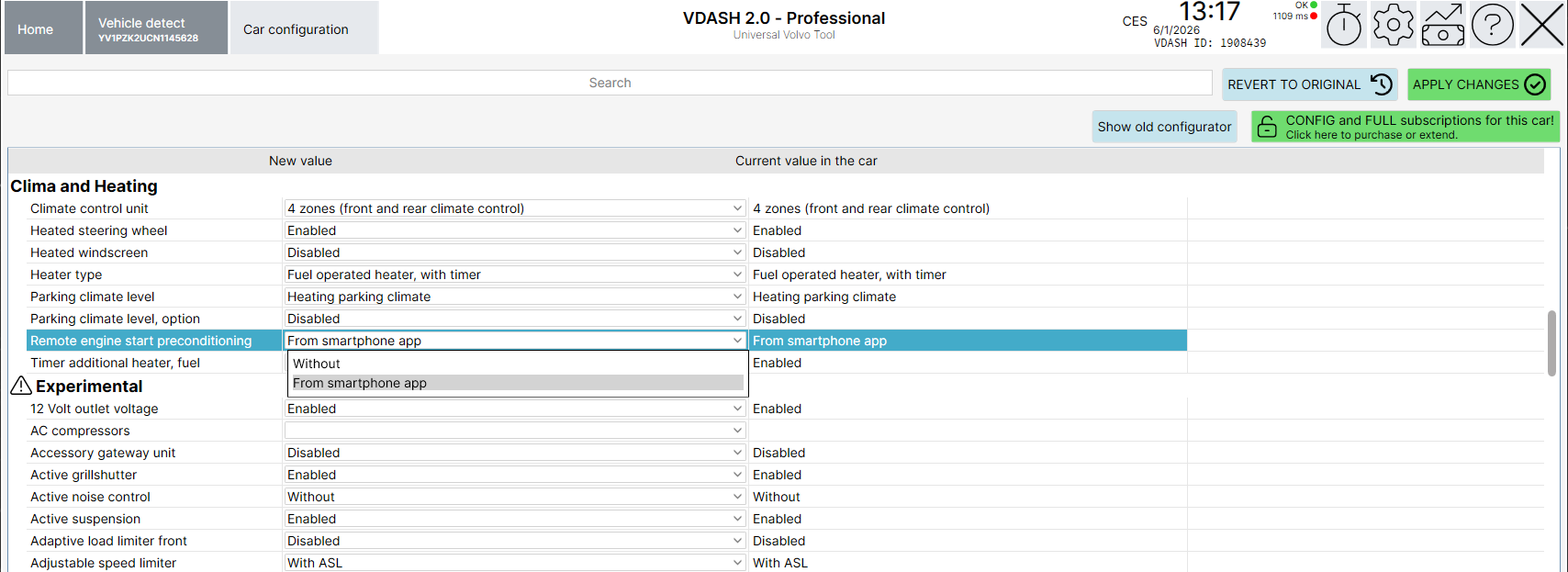Click the 'Clima and Heating' section heading
The height and width of the screenshot is (572, 1568).
click(84, 186)
